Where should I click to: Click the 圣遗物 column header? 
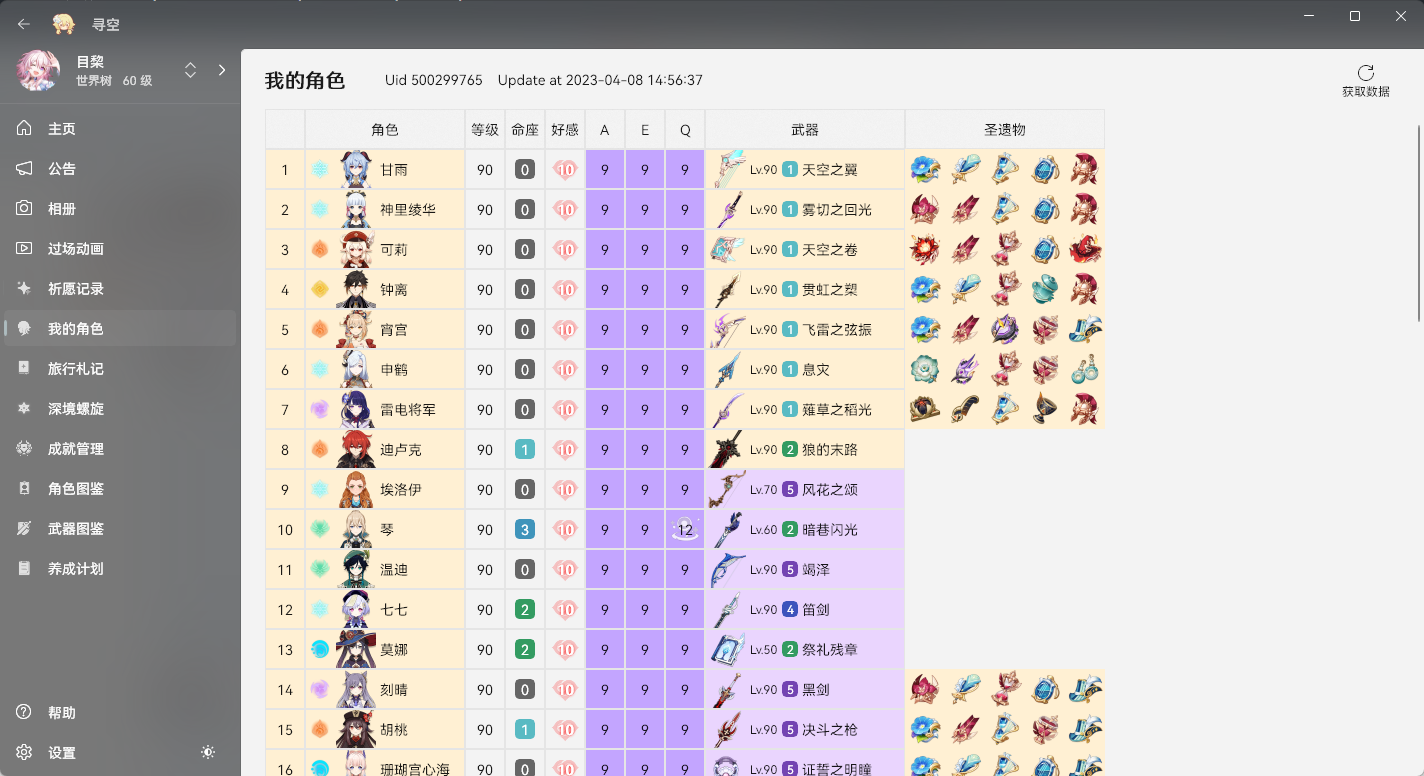1005,130
